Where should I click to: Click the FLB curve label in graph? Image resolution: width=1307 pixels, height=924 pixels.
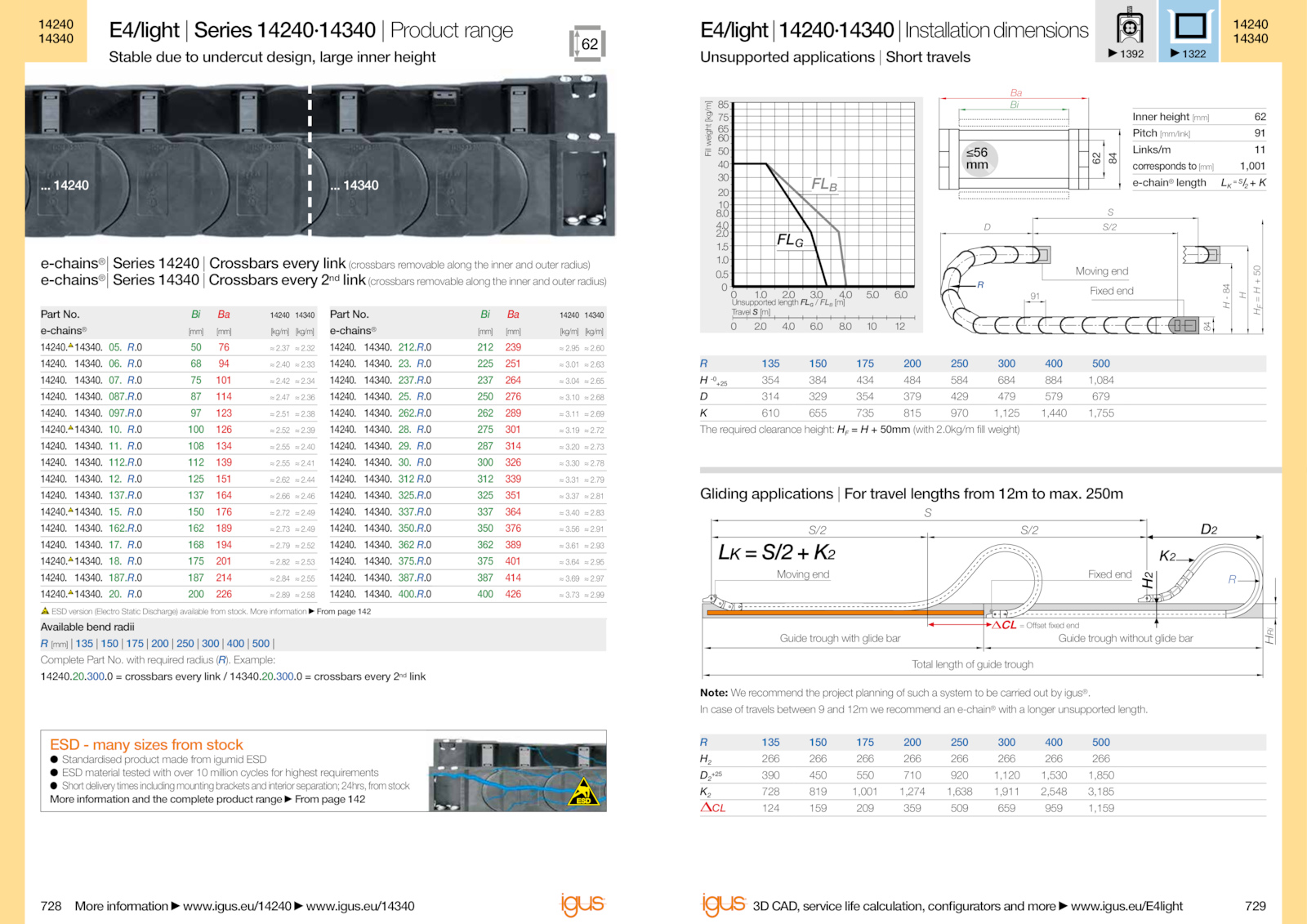(823, 185)
